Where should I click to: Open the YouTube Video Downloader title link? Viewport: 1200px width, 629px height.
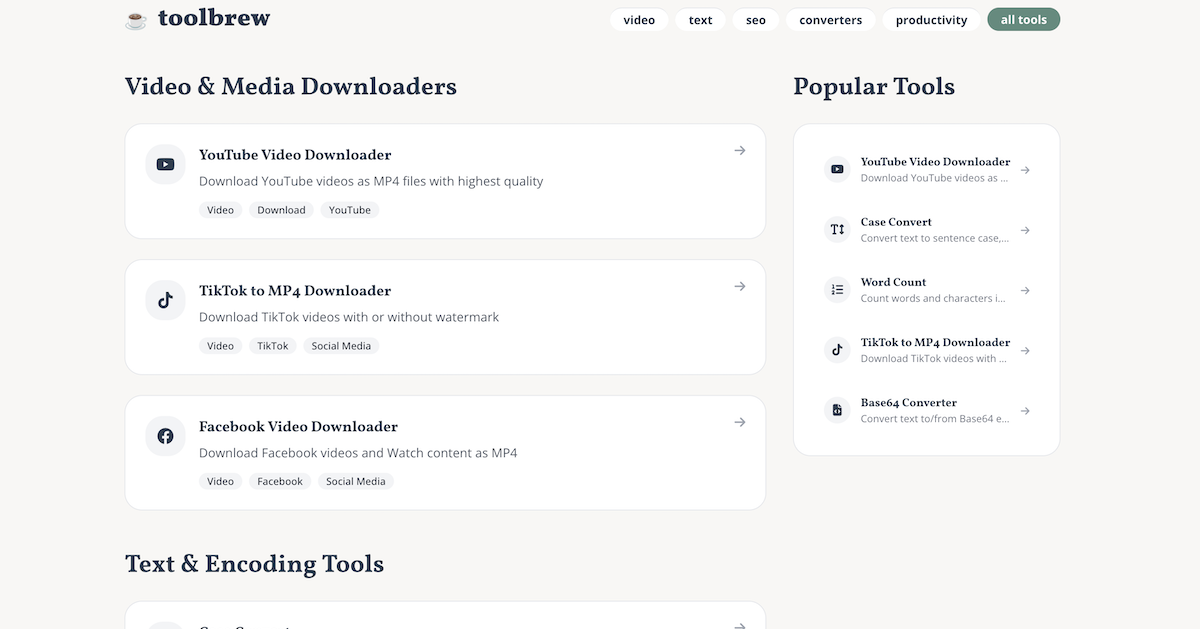294,154
